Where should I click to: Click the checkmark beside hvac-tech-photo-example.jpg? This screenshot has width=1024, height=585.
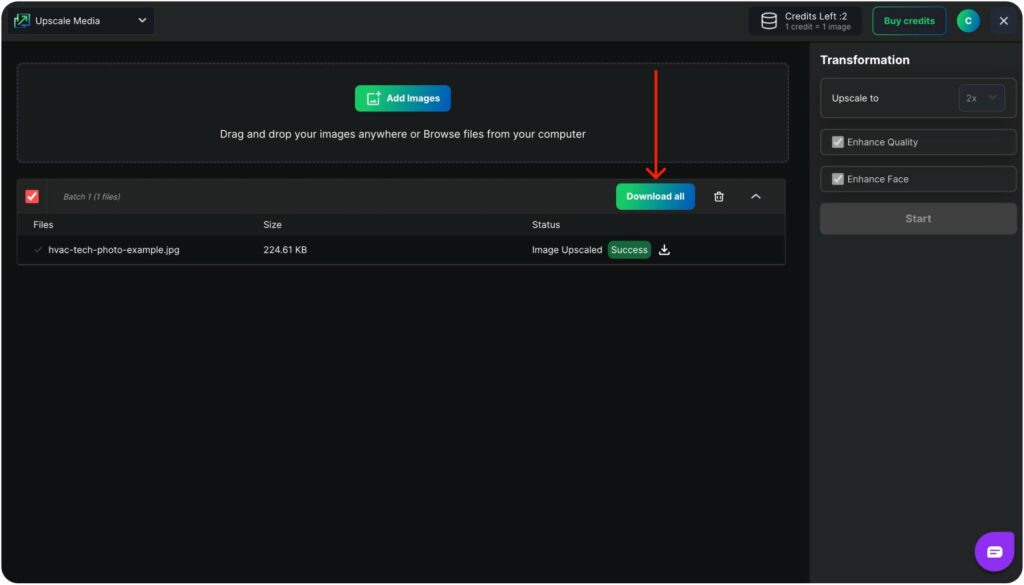38,250
